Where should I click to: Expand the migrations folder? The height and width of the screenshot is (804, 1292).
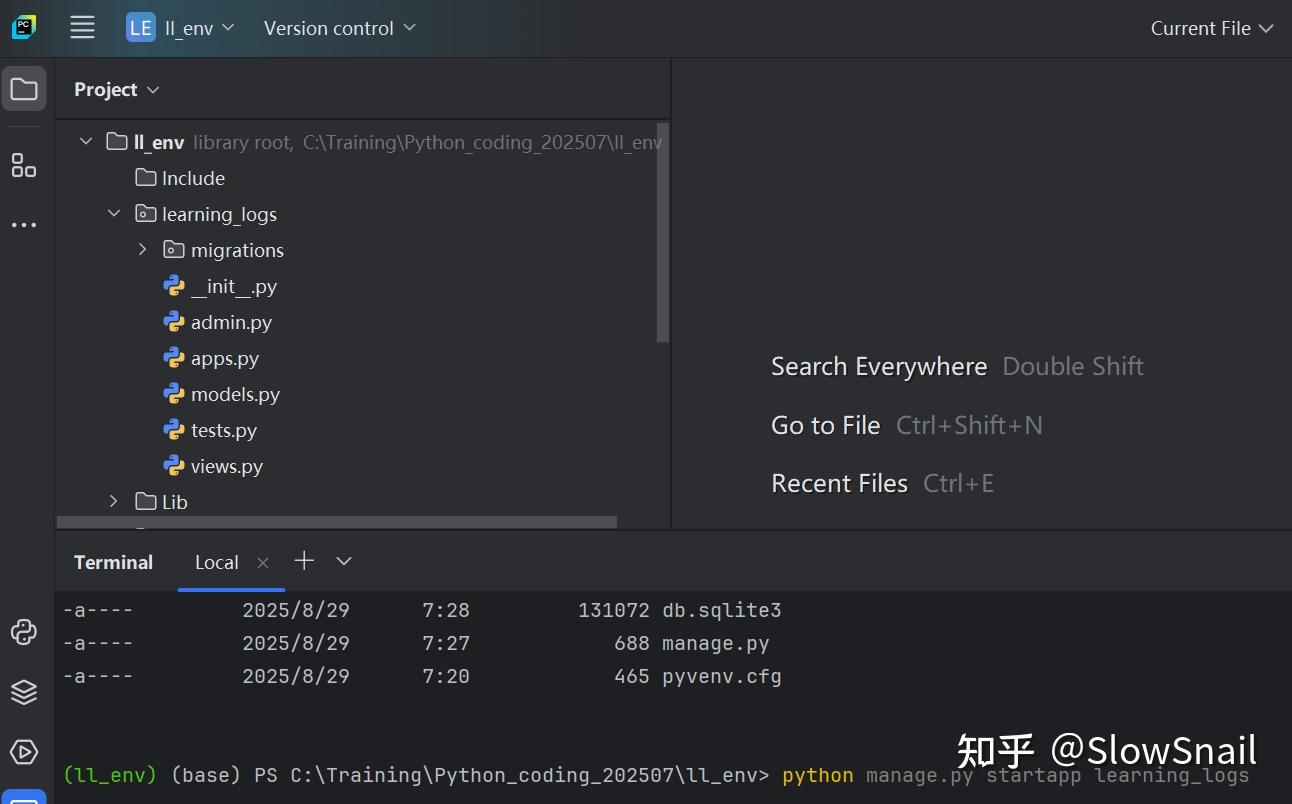tap(141, 249)
